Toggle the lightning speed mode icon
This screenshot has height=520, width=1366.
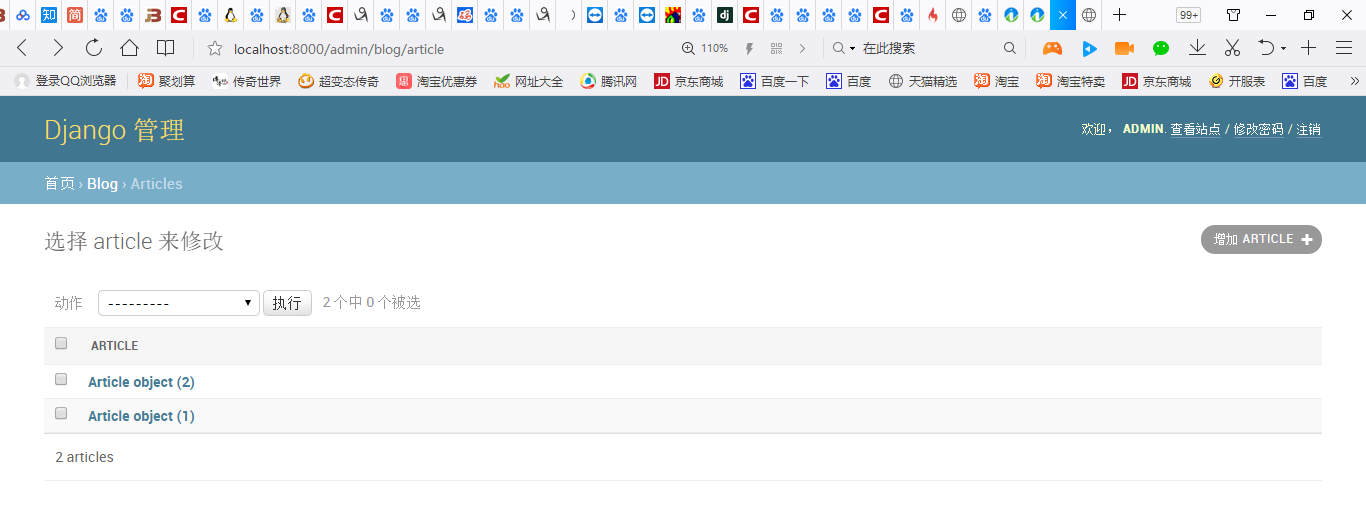[749, 48]
